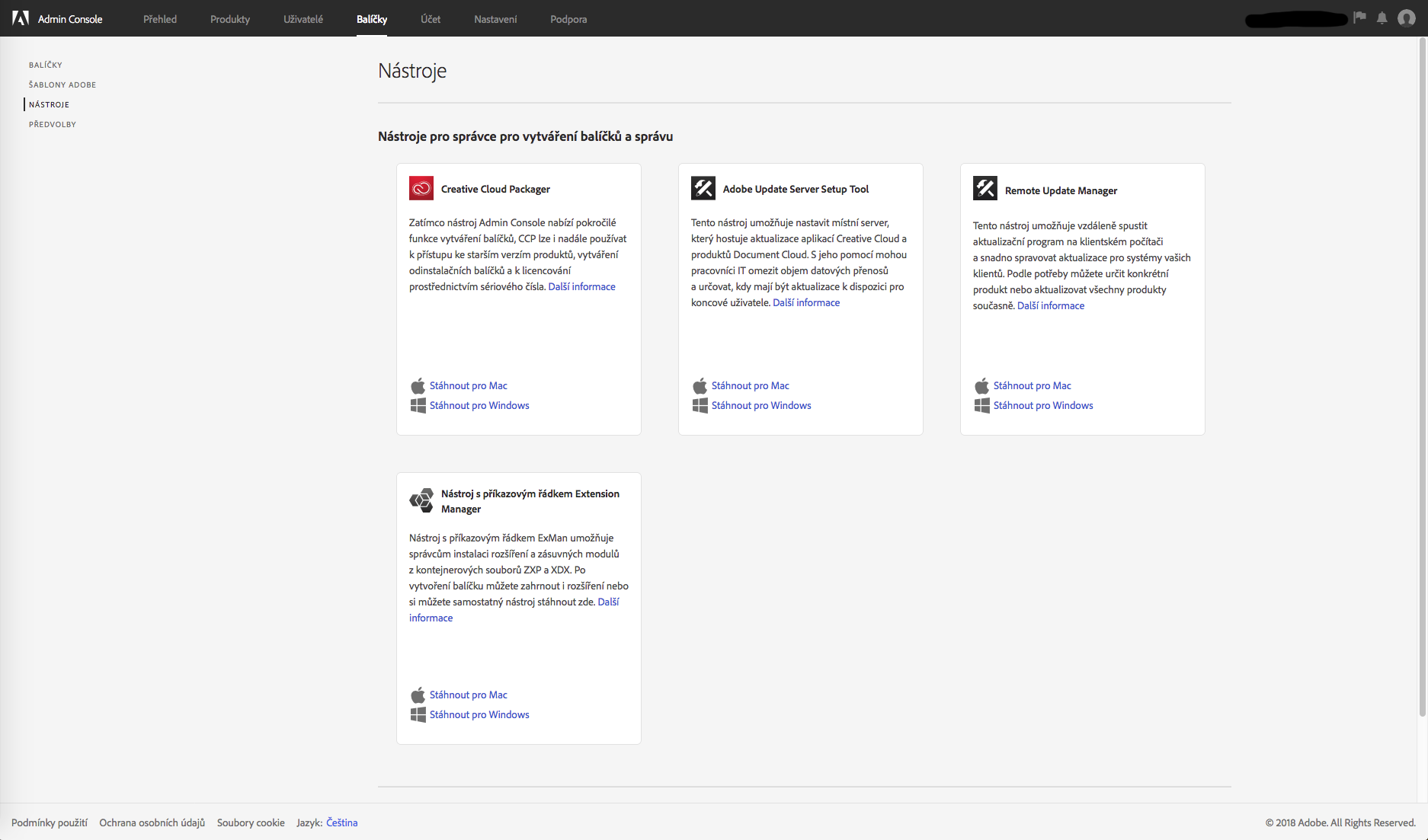The height and width of the screenshot is (840, 1428).
Task: Open Další informace in Update Server Setup Tool card
Action: pyautogui.click(x=806, y=302)
